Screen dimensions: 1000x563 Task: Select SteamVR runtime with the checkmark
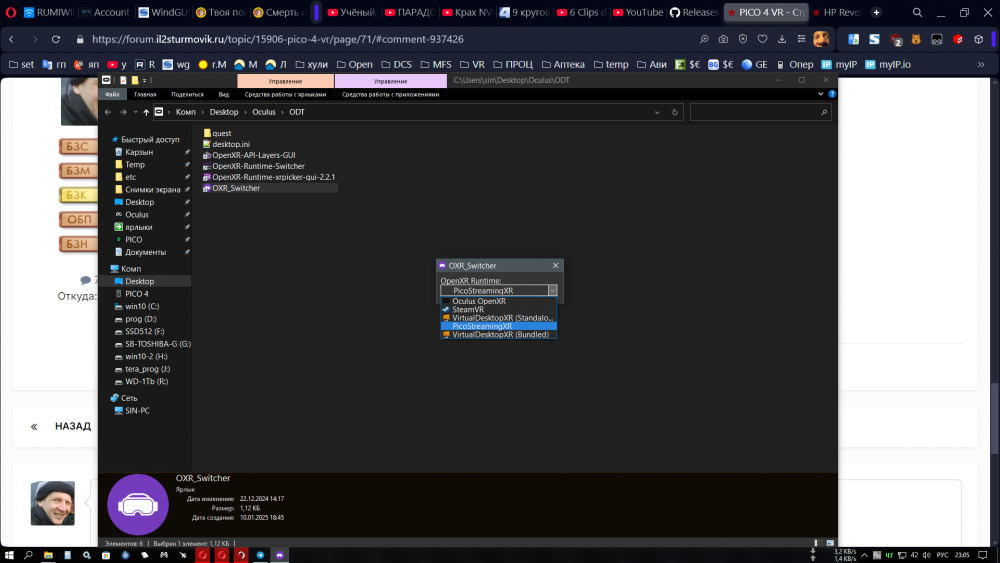point(467,309)
